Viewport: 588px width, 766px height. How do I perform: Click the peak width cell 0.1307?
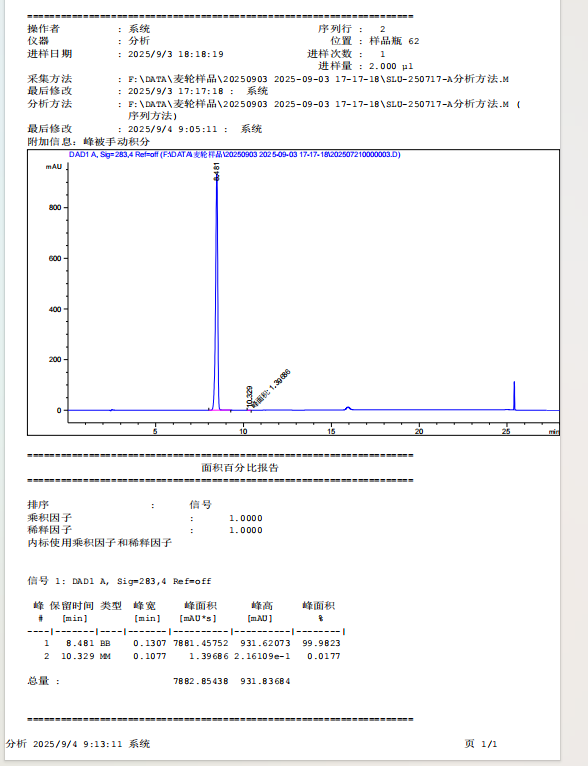(x=150, y=643)
